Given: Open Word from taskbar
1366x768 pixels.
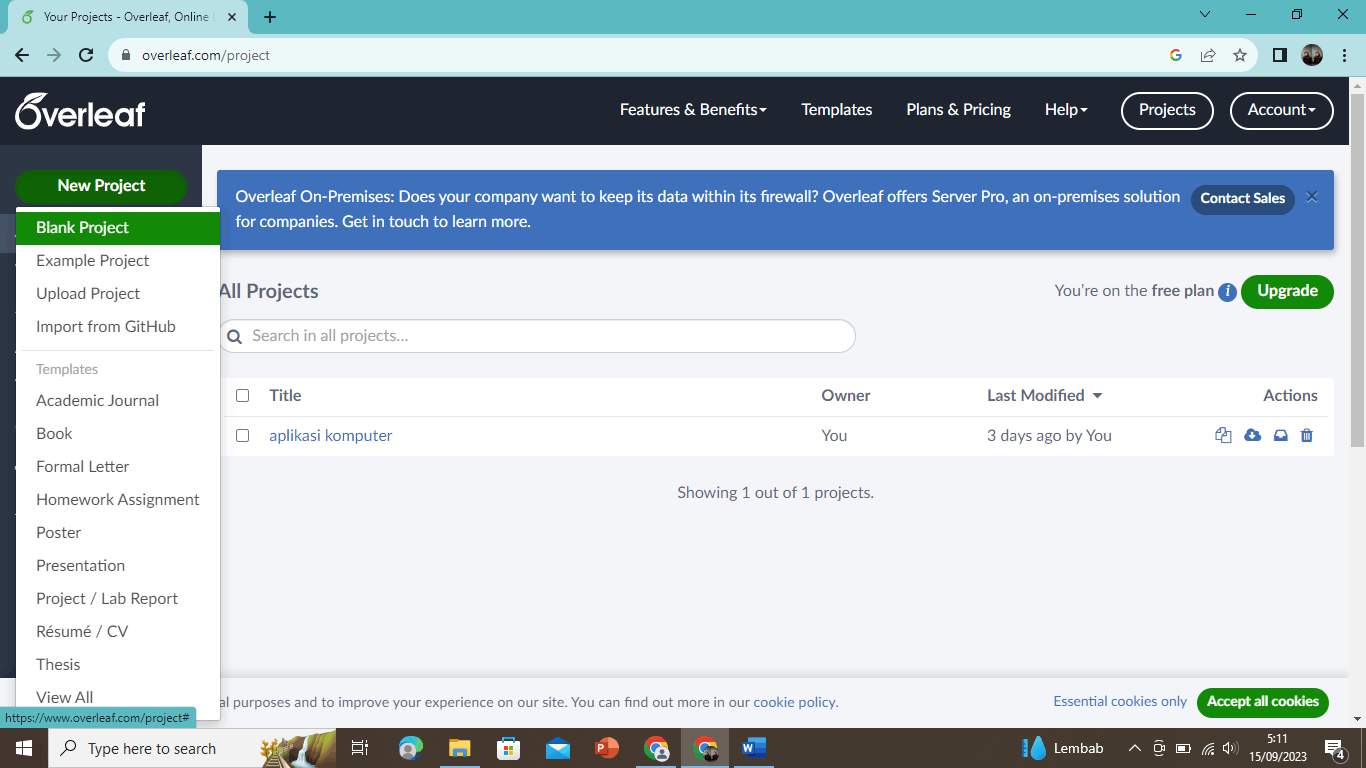Looking at the screenshot, I should click(754, 748).
